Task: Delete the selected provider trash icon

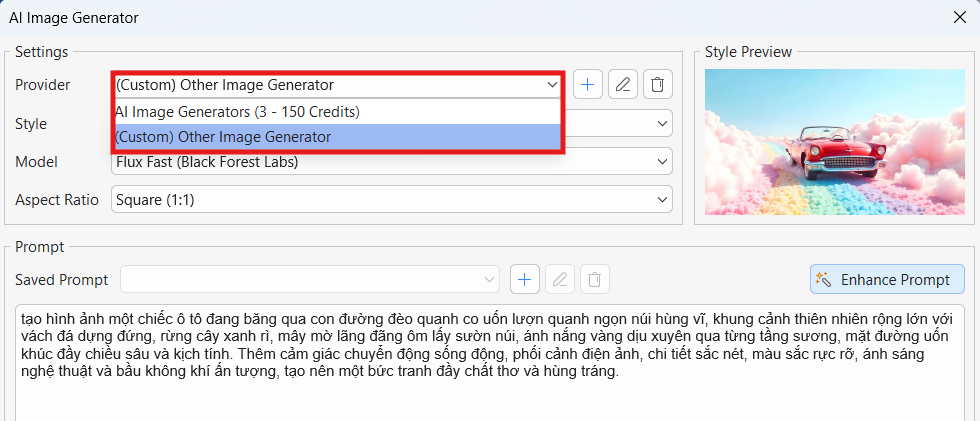Action: [658, 84]
